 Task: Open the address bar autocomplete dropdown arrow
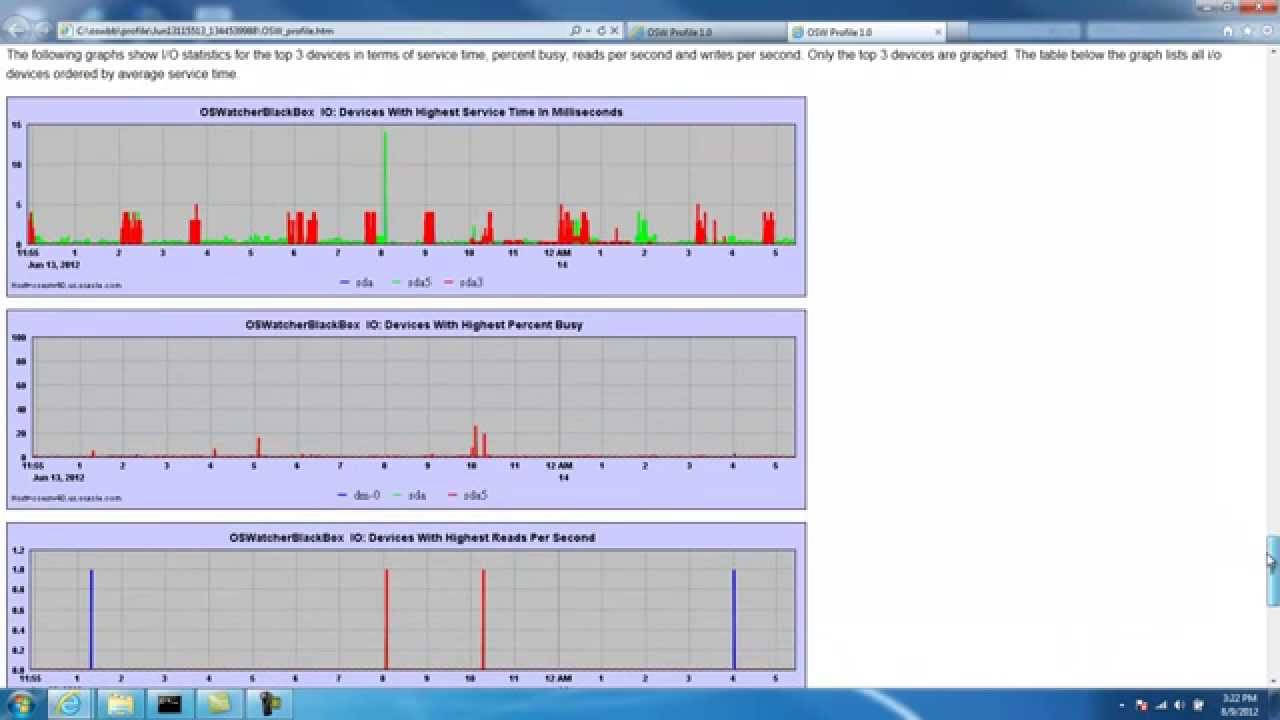[588, 31]
